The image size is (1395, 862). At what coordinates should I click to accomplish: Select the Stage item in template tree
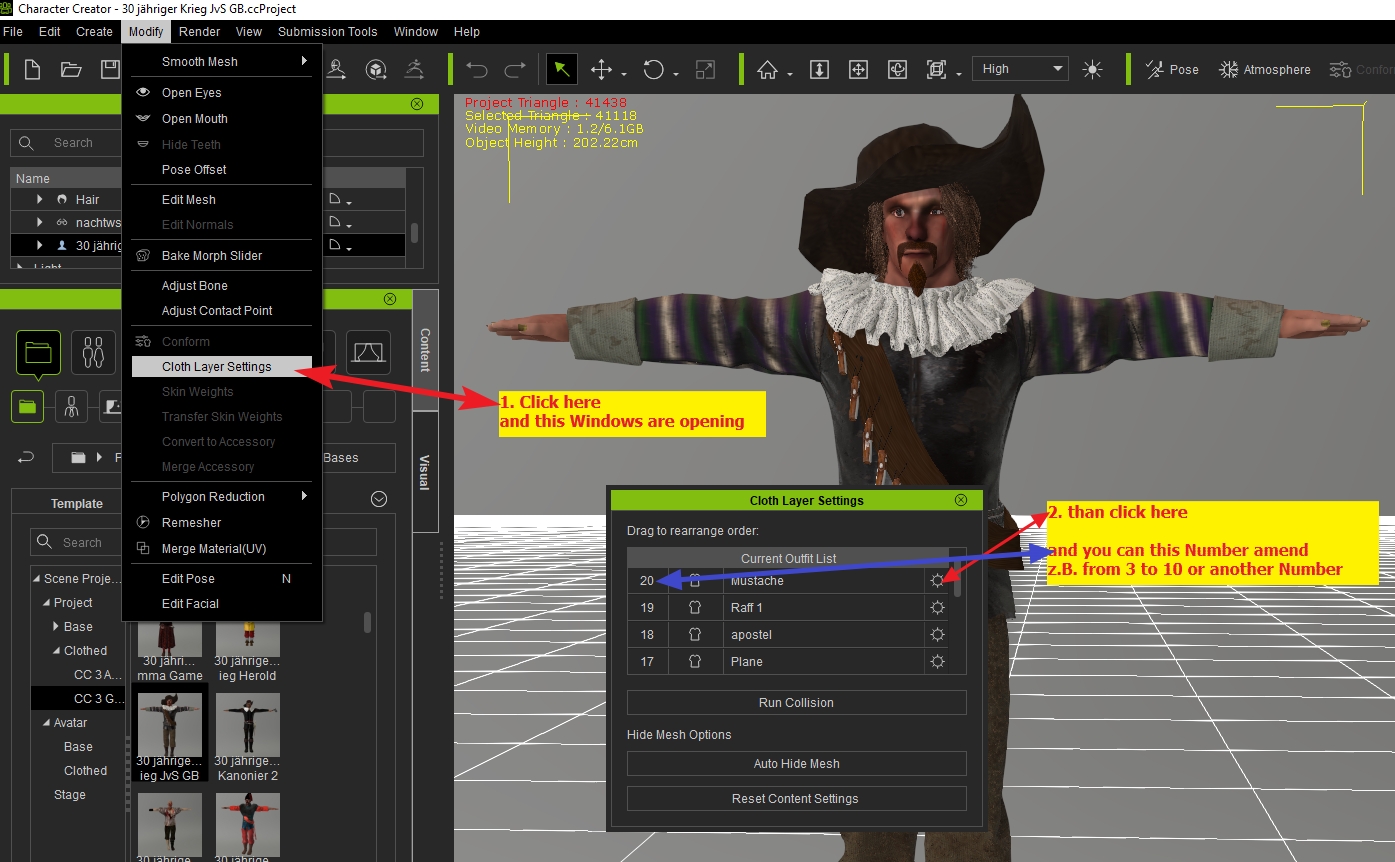pos(70,794)
